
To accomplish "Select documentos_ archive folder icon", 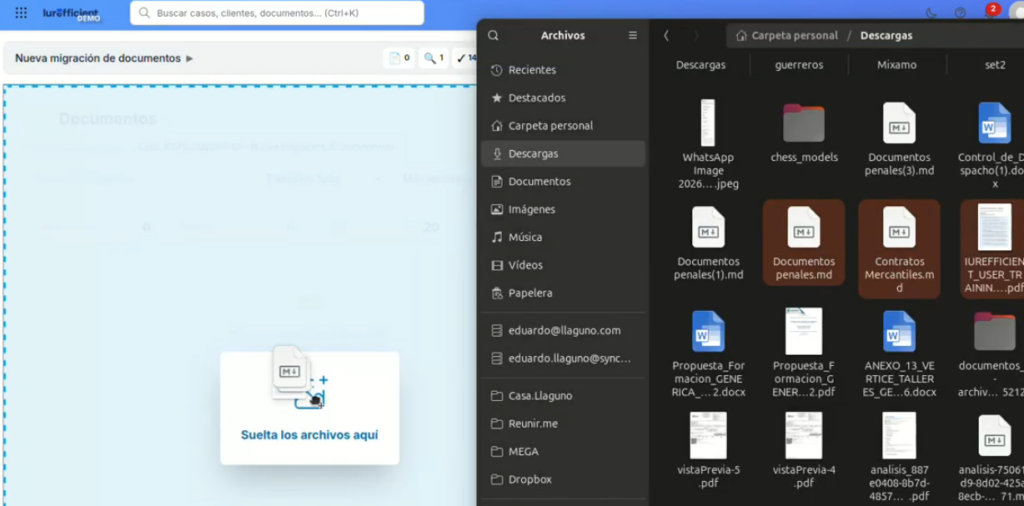I will click(x=995, y=332).
